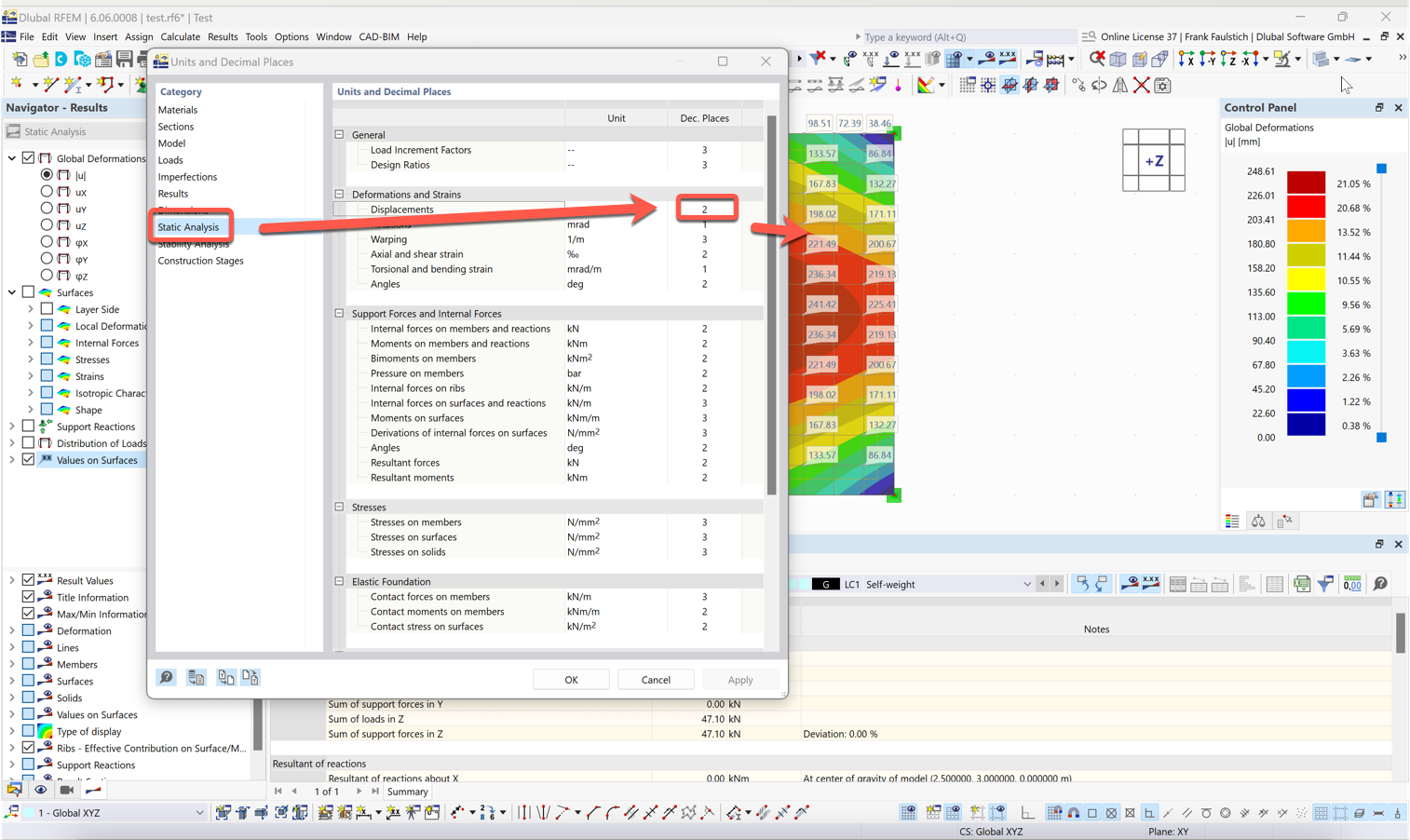The image size is (1410, 840).
Task: Select the uz deformation radio button
Action: (x=47, y=225)
